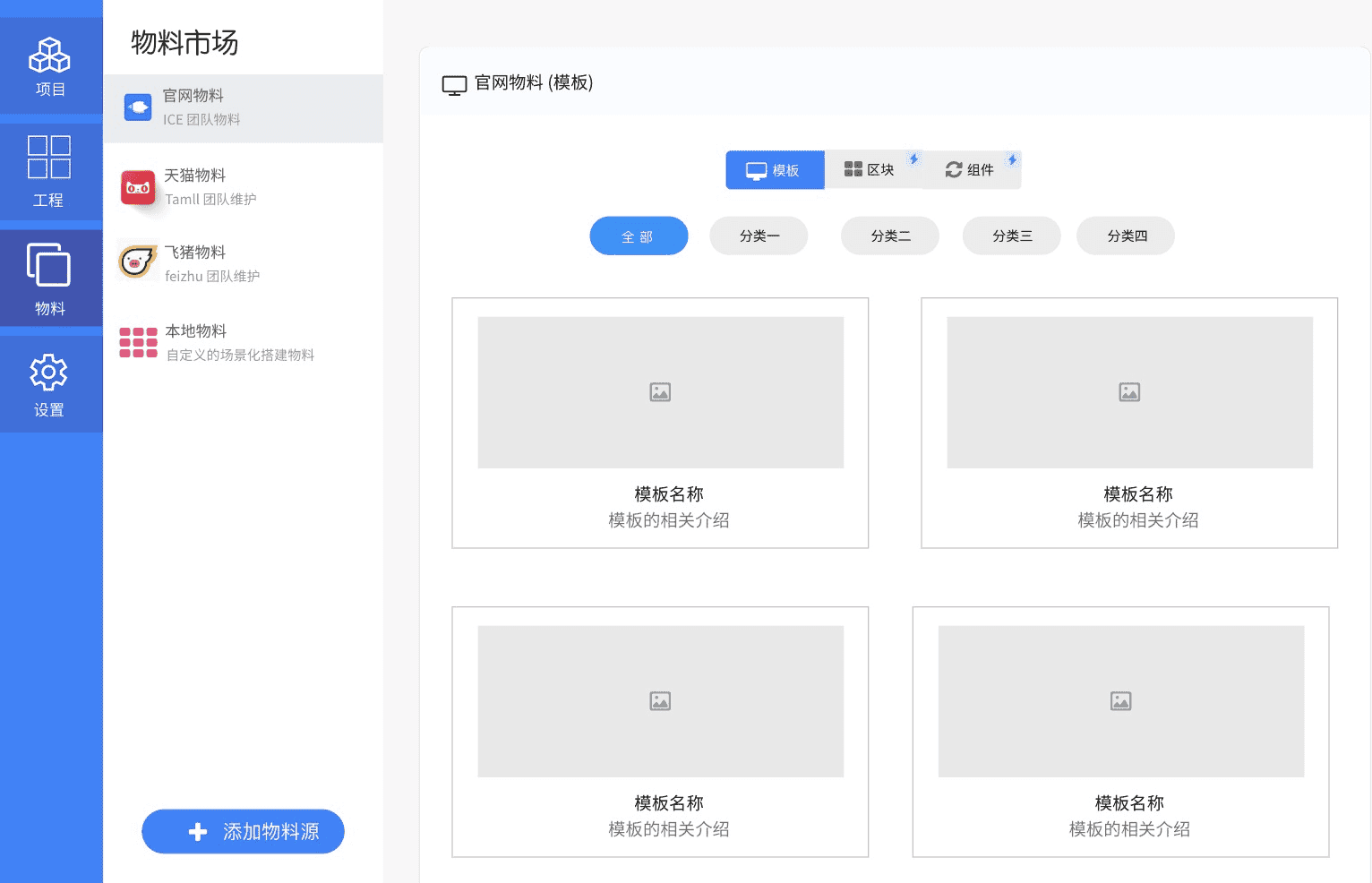Click the 飞猪物料 pig icon
Image resolution: width=1372 pixels, height=883 pixels.
[x=138, y=261]
